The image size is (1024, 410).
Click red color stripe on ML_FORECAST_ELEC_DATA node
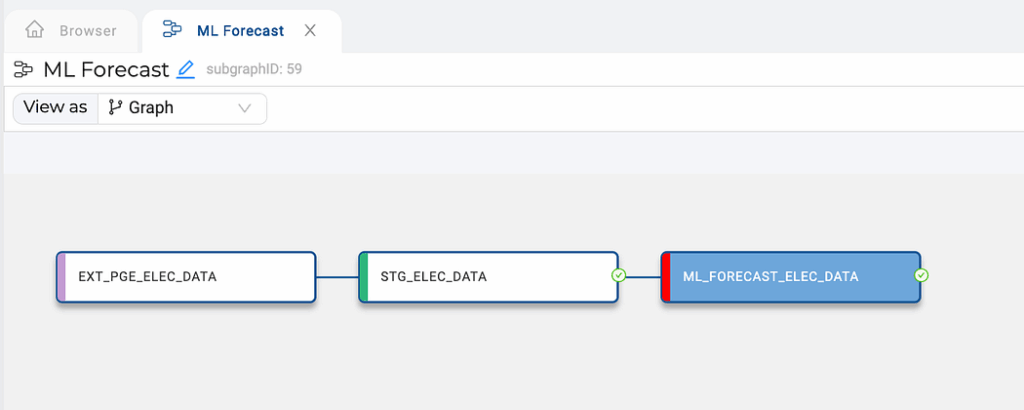coord(666,277)
